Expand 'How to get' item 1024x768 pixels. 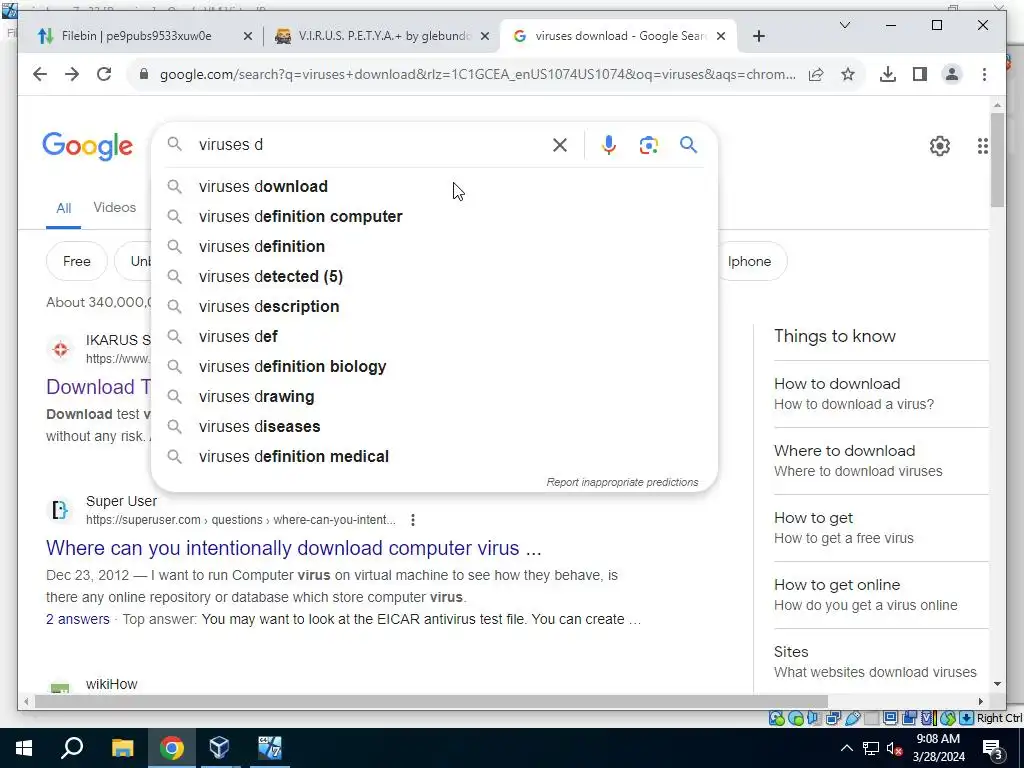pyautogui.click(x=881, y=528)
